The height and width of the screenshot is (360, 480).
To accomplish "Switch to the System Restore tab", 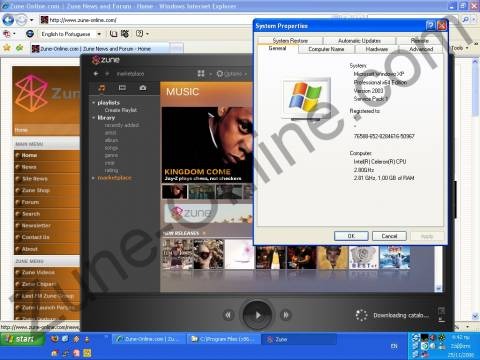I will (x=290, y=41).
